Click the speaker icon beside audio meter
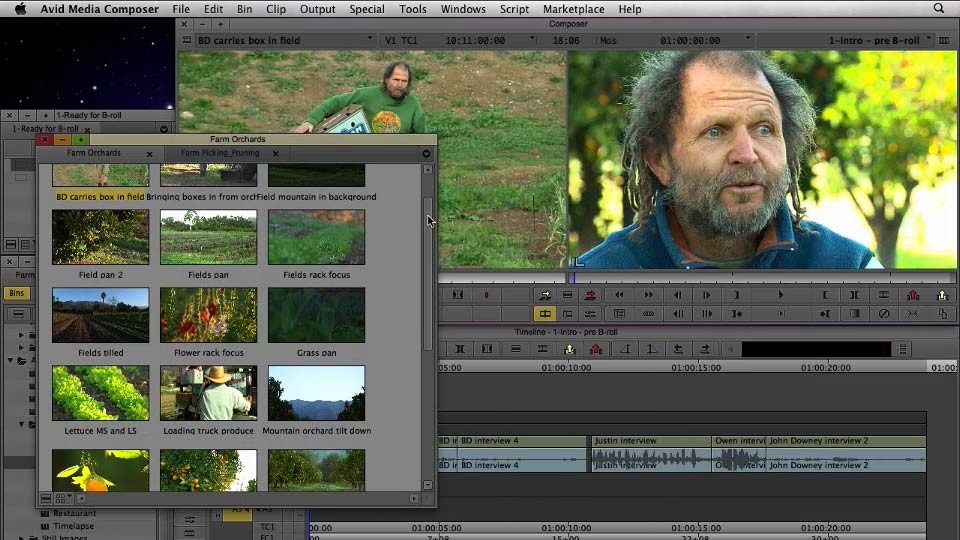 pos(730,349)
